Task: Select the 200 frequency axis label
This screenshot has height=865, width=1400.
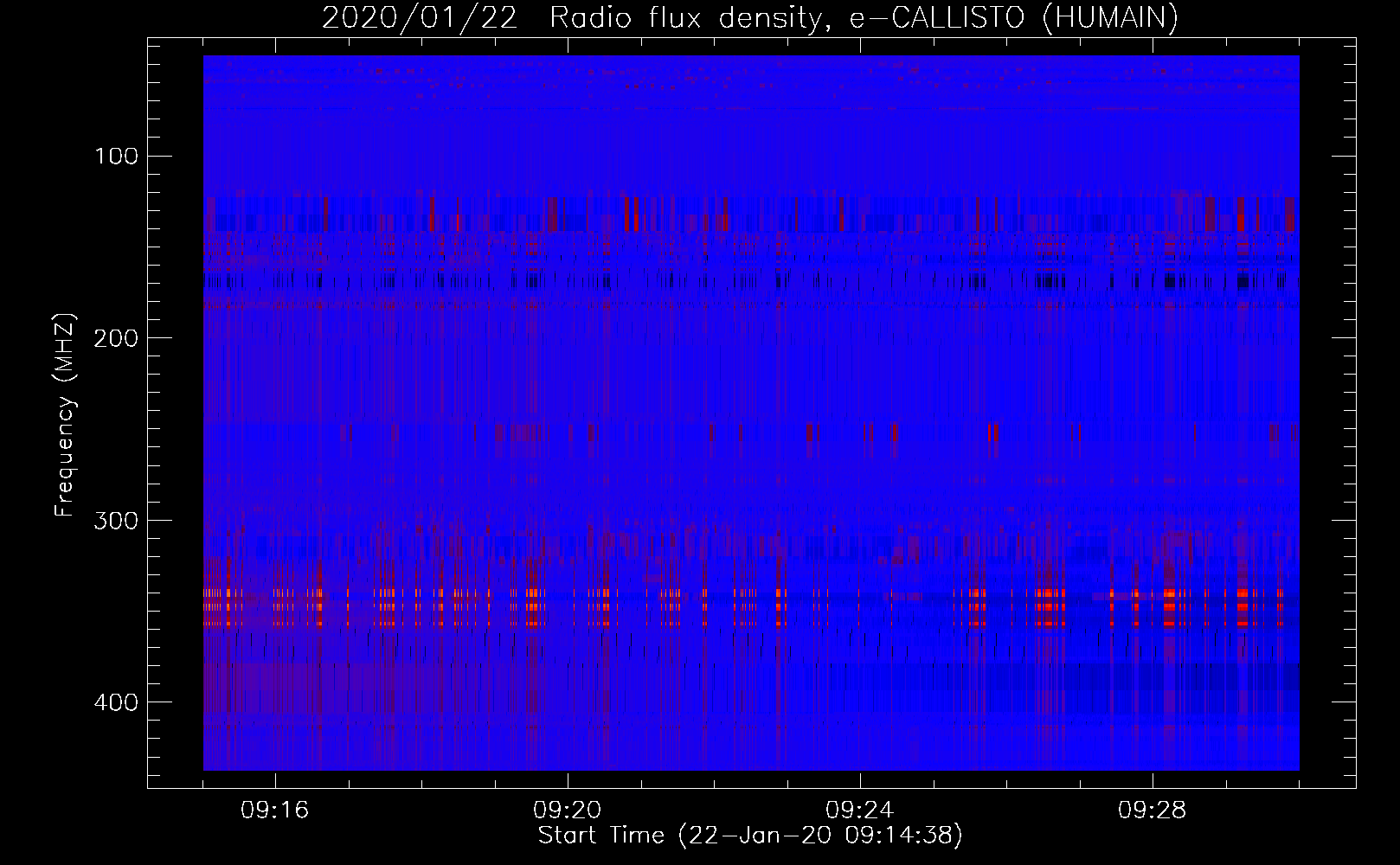Action: (x=116, y=338)
